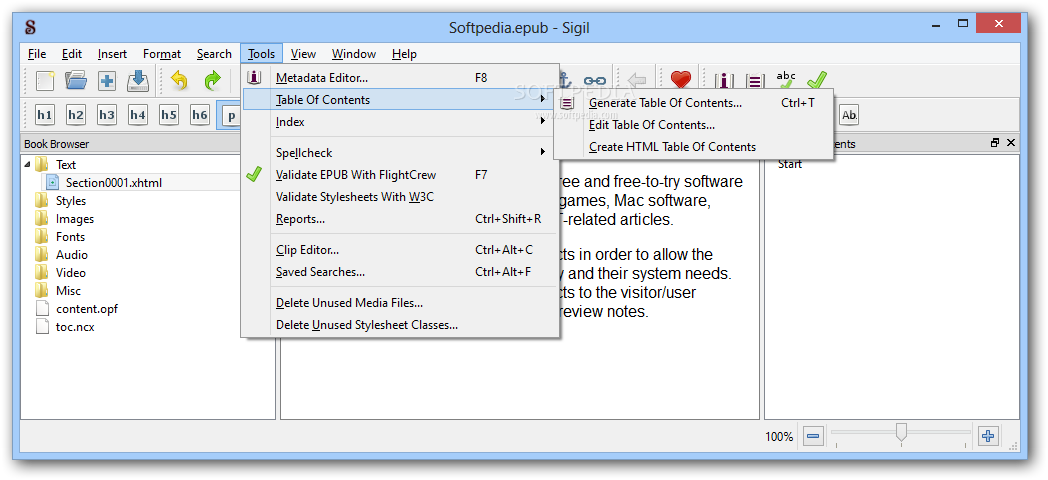The width and height of the screenshot is (1048, 480).
Task: Click the Save toolbar icon
Action: click(x=138, y=81)
